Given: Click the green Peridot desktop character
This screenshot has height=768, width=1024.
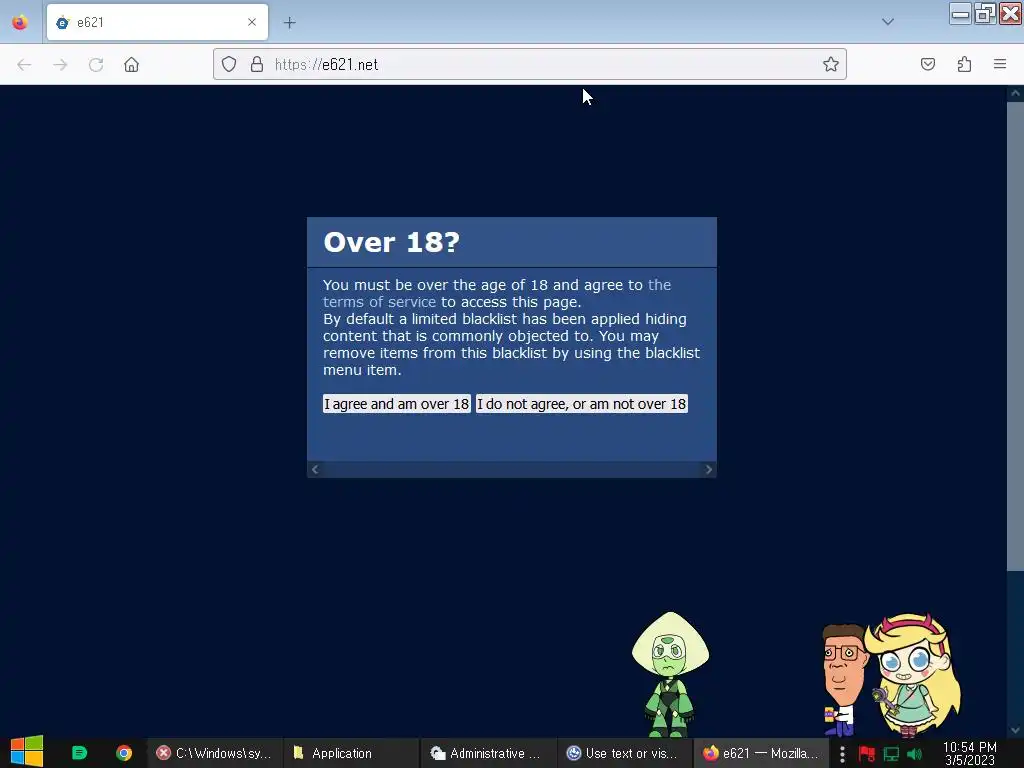Looking at the screenshot, I should pos(670,674).
